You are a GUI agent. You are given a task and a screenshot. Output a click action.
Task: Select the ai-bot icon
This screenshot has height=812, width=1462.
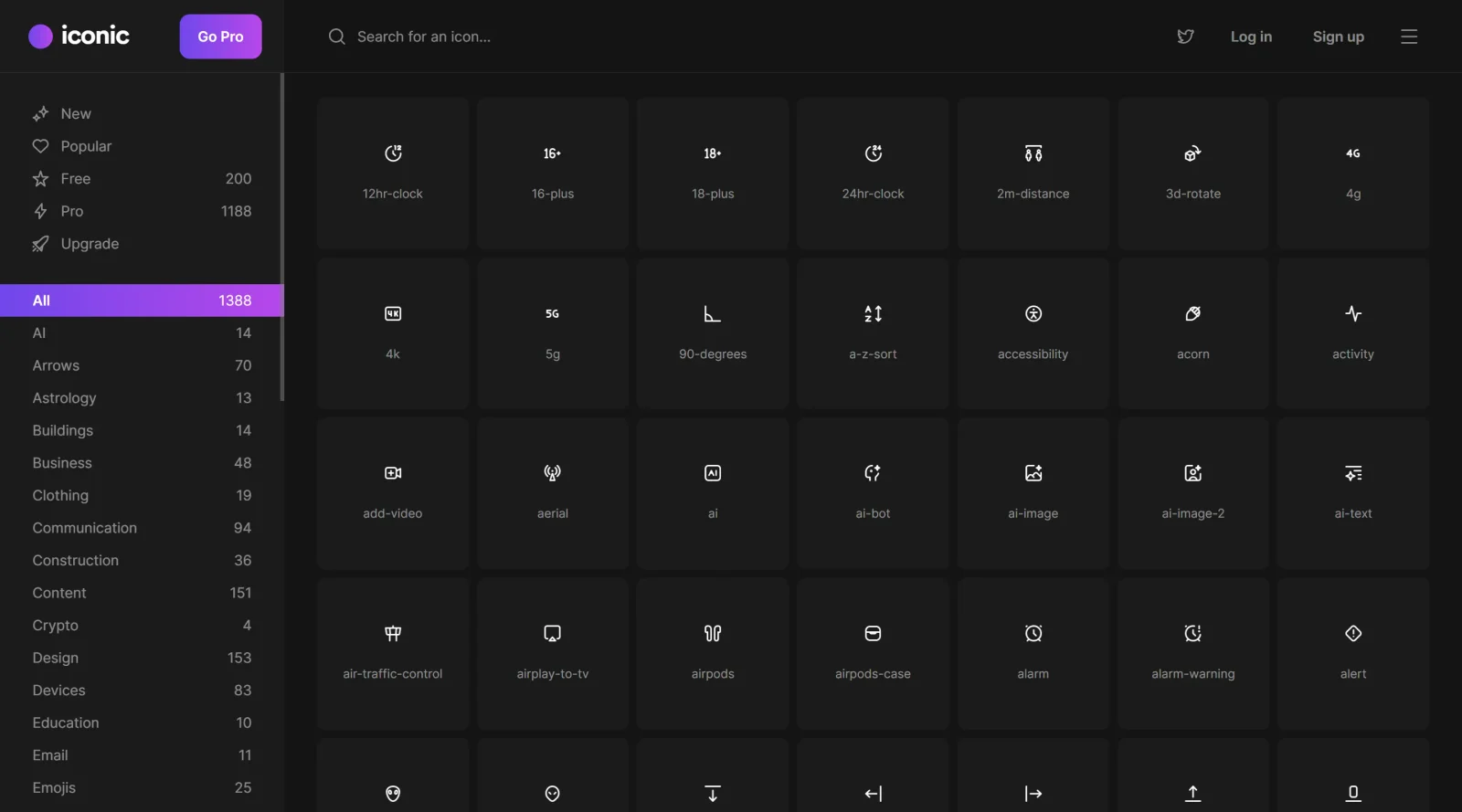point(873,493)
